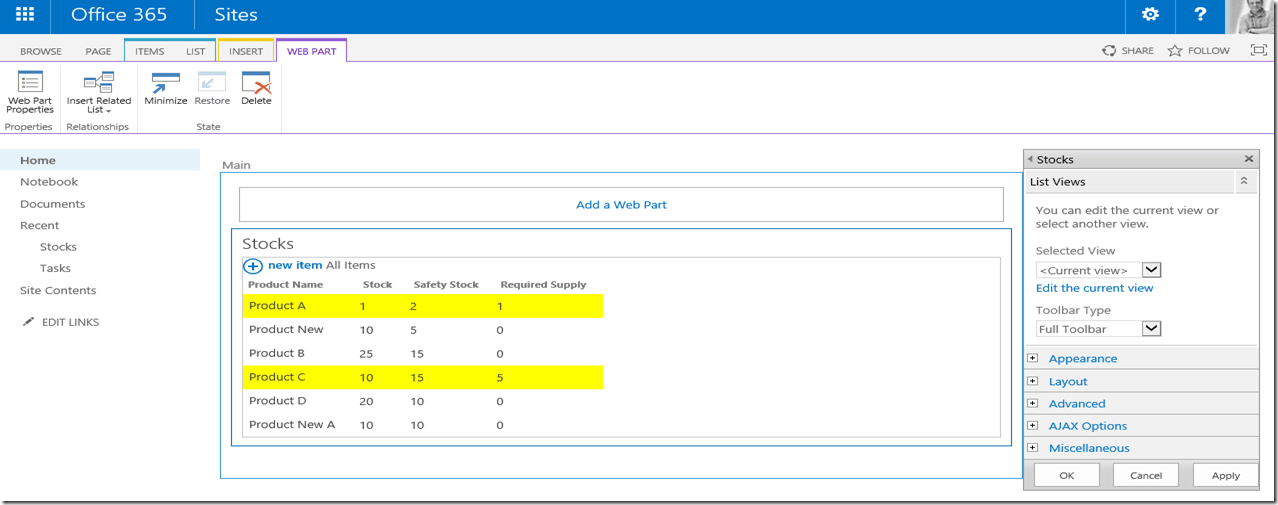Click the focus on content icon
The image size is (1278, 505).
pos(1258,50)
